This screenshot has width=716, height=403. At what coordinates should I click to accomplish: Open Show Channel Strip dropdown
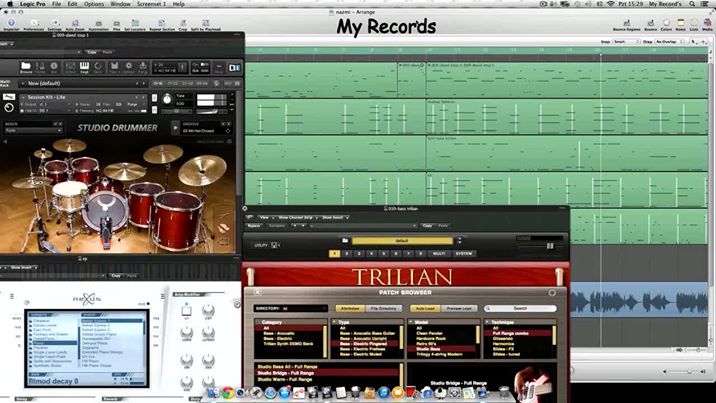click(x=296, y=218)
